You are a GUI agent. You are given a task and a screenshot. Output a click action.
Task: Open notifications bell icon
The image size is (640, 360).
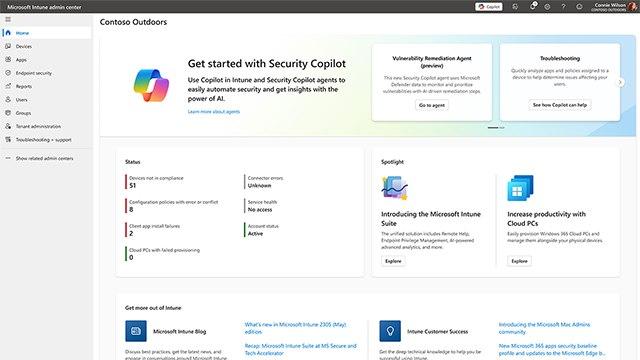click(533, 6)
